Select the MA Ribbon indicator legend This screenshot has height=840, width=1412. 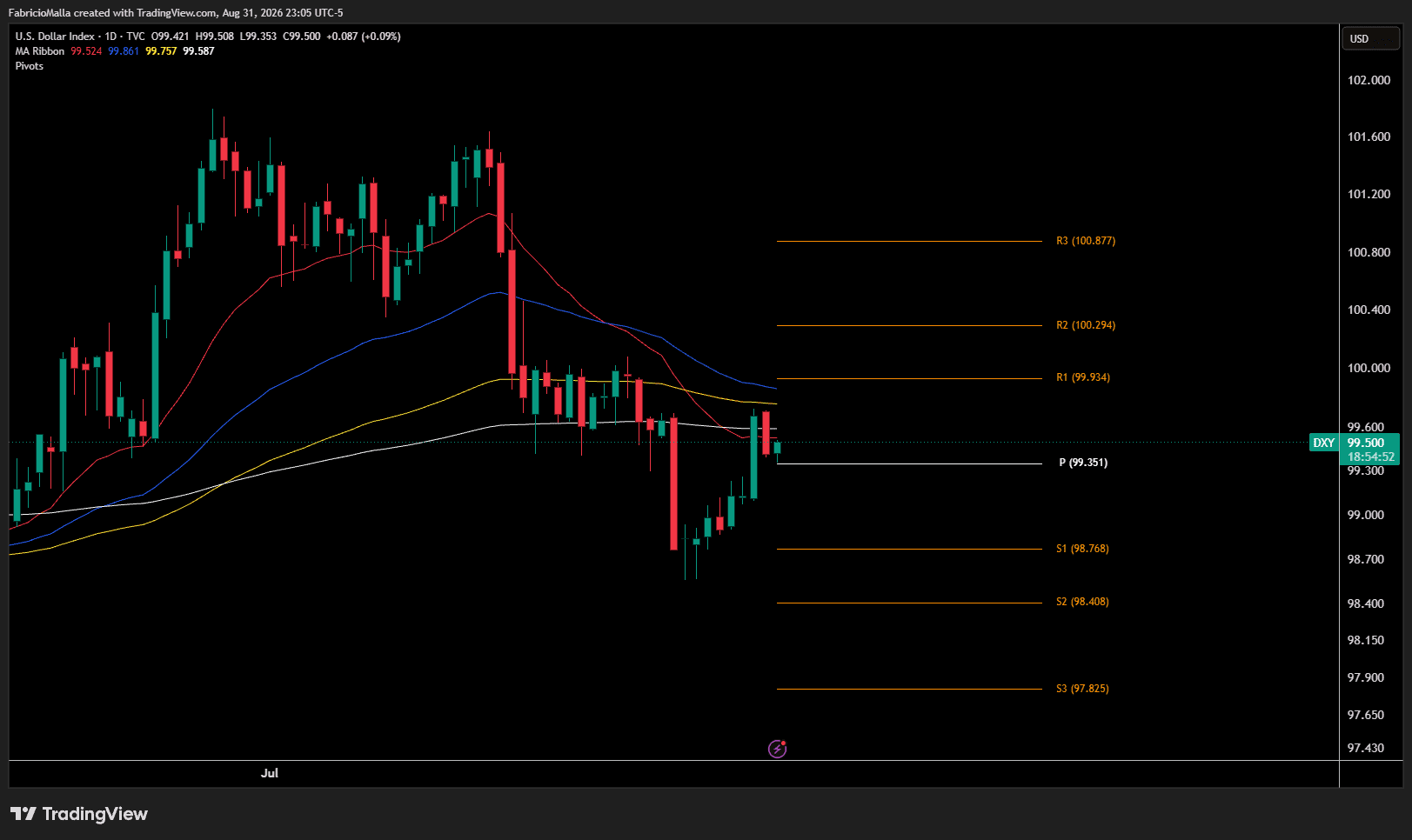pos(39,51)
